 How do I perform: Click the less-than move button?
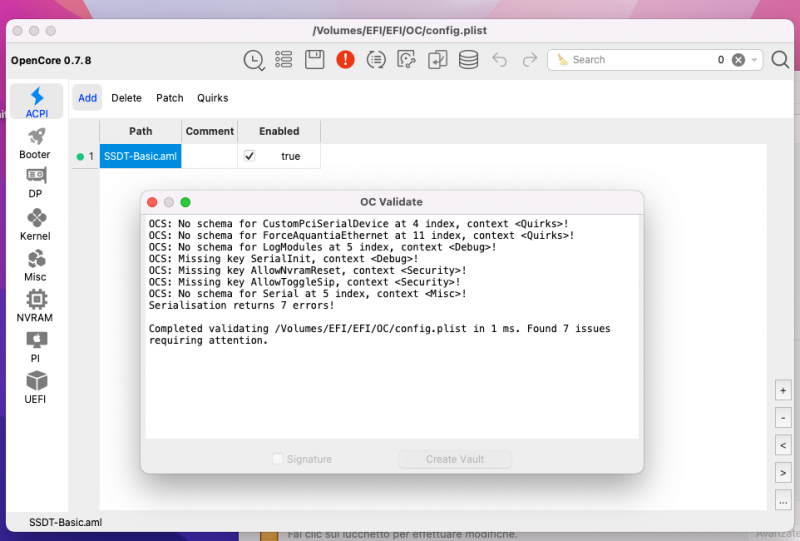tap(783, 446)
